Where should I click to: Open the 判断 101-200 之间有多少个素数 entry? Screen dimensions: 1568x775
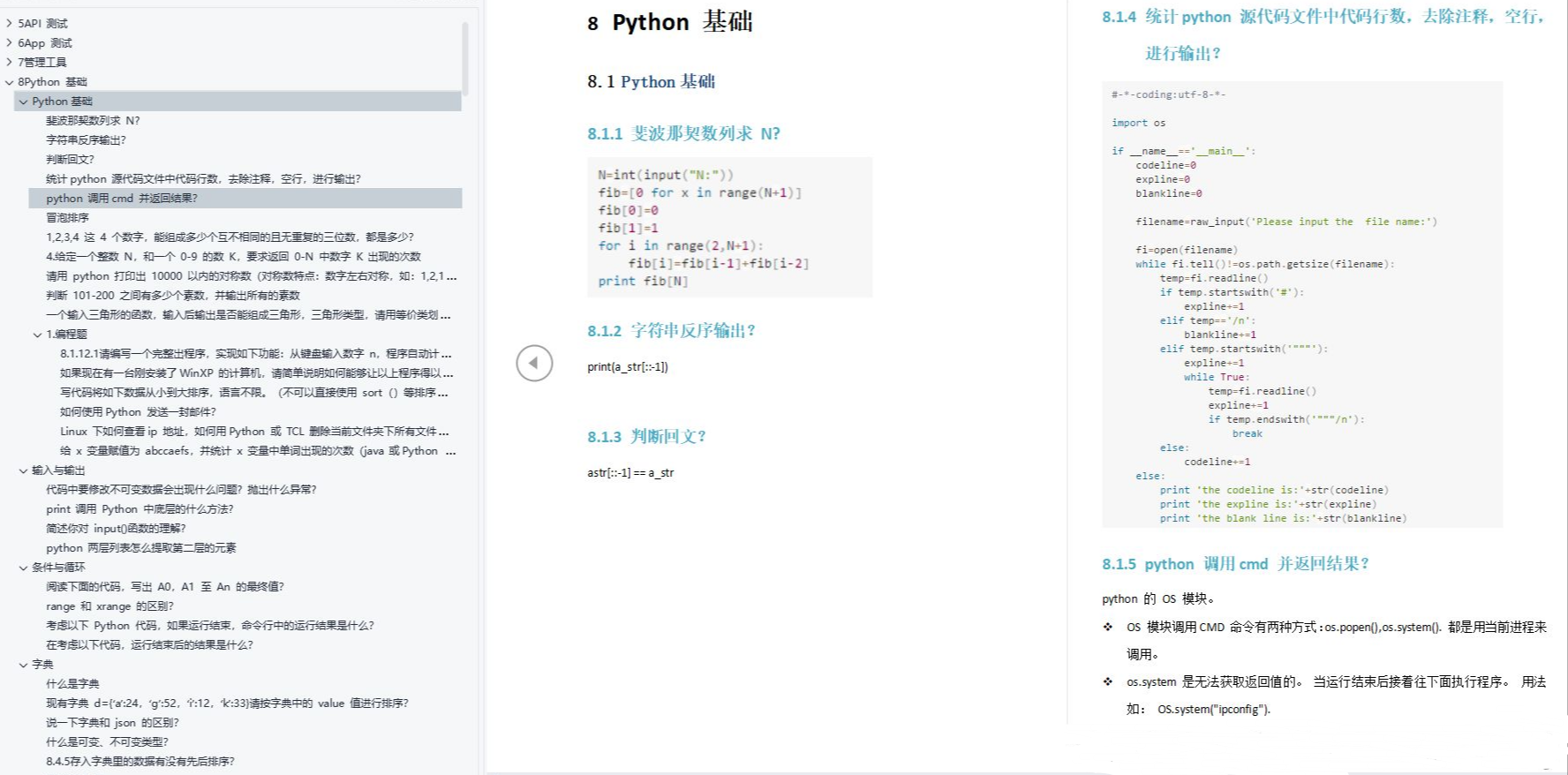click(173, 296)
